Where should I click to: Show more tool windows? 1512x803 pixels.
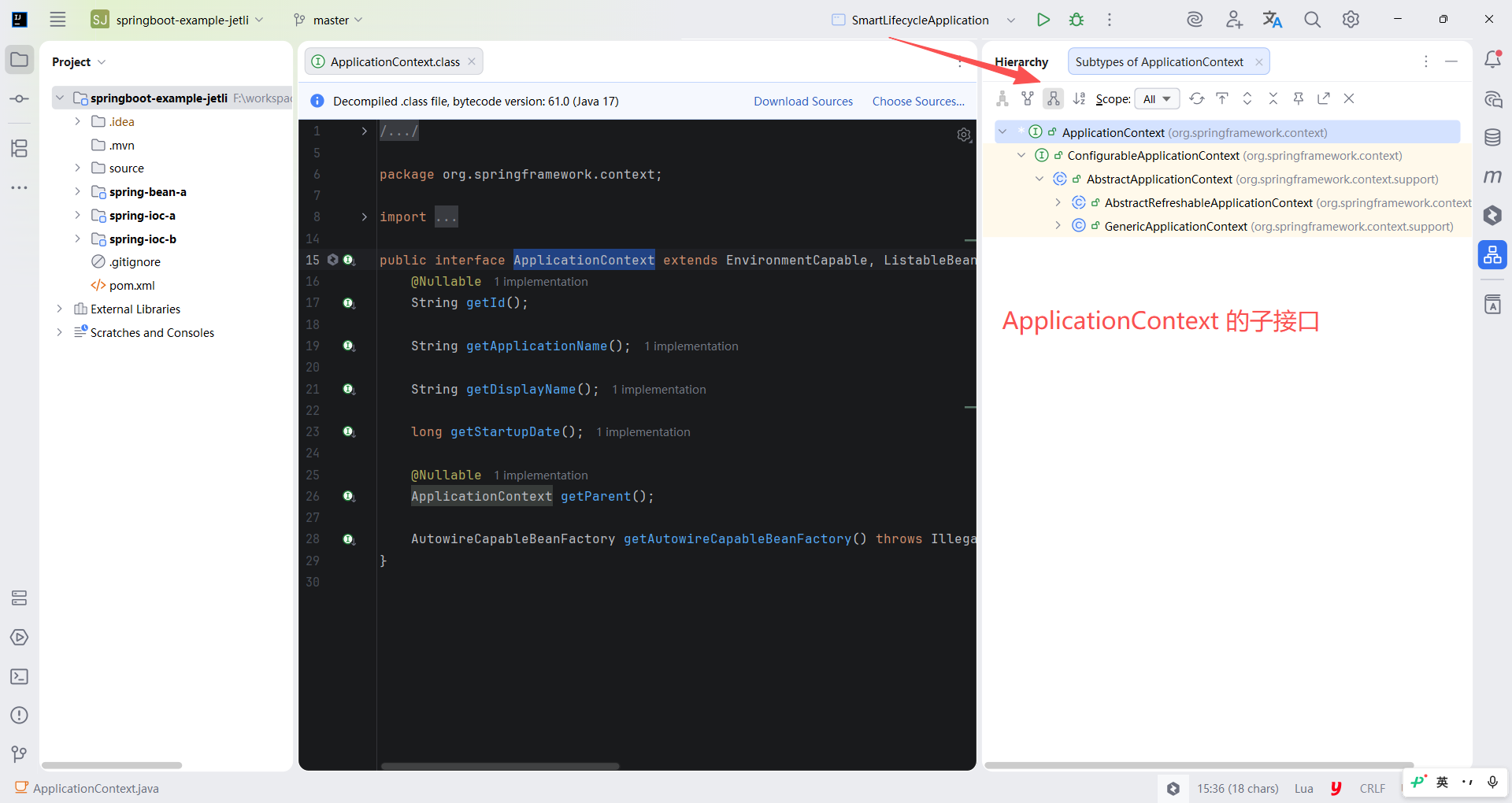click(x=20, y=187)
